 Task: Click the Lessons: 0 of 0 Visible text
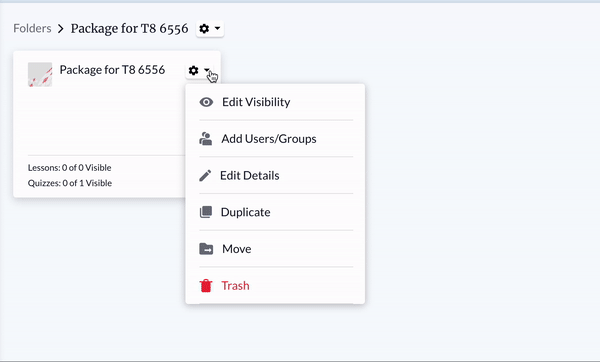click(x=69, y=168)
